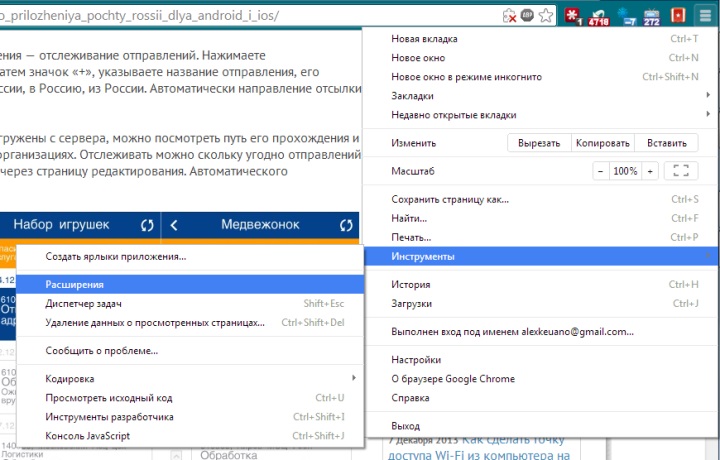
Task: Expand Недавно открытые вкладки submenu arrow
Action: point(708,114)
